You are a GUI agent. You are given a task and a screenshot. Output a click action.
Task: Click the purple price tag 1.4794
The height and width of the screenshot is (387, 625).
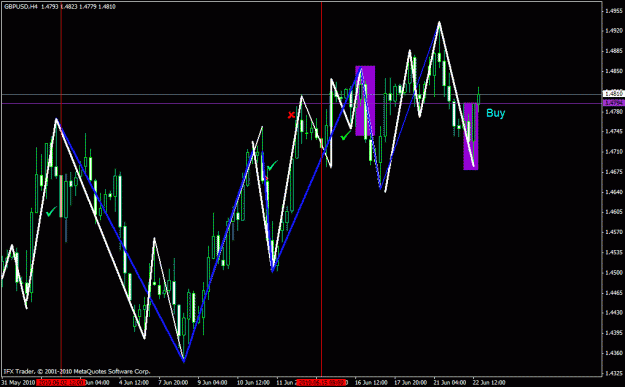[614, 103]
